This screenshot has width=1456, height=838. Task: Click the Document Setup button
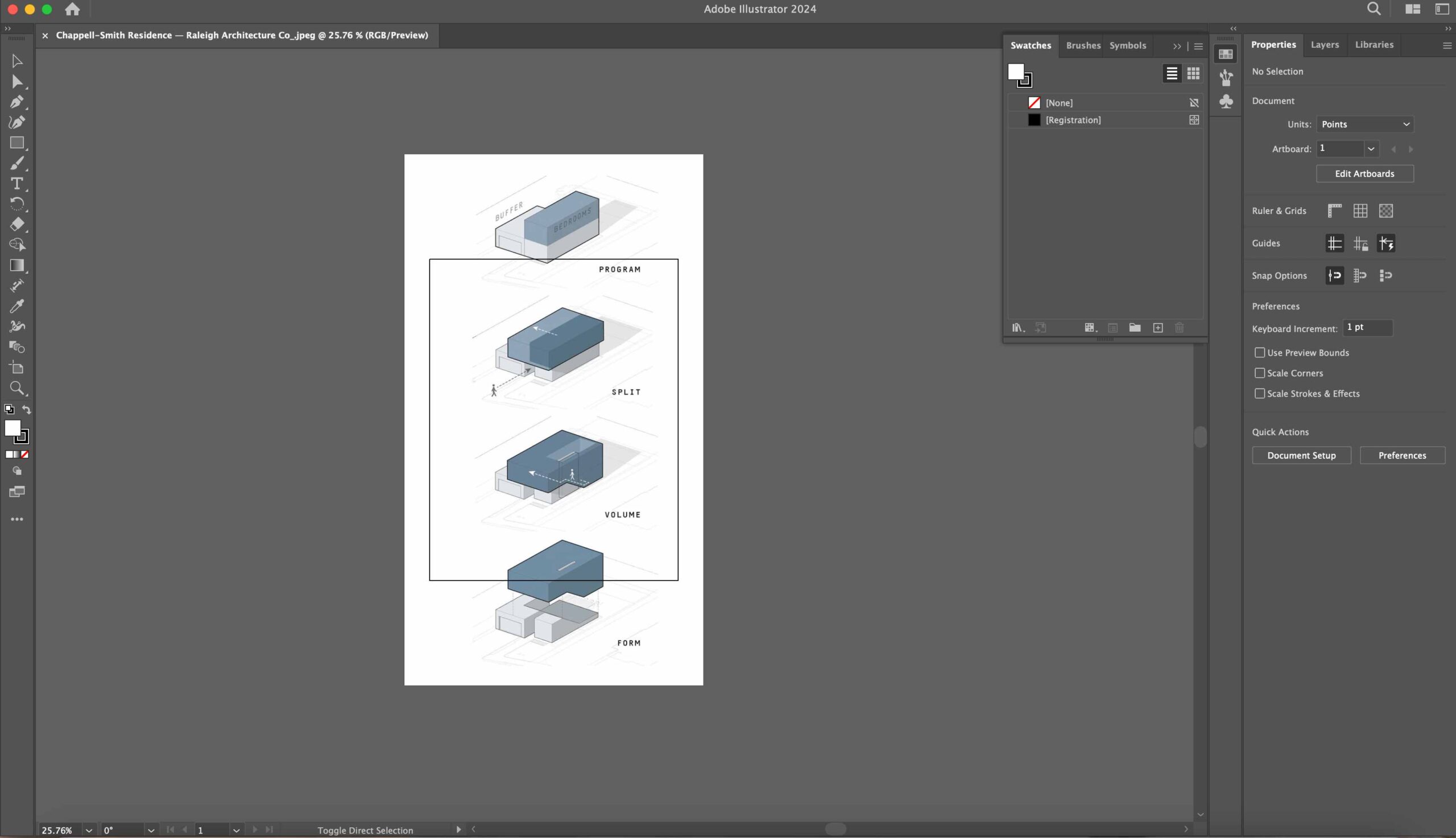coord(1301,455)
